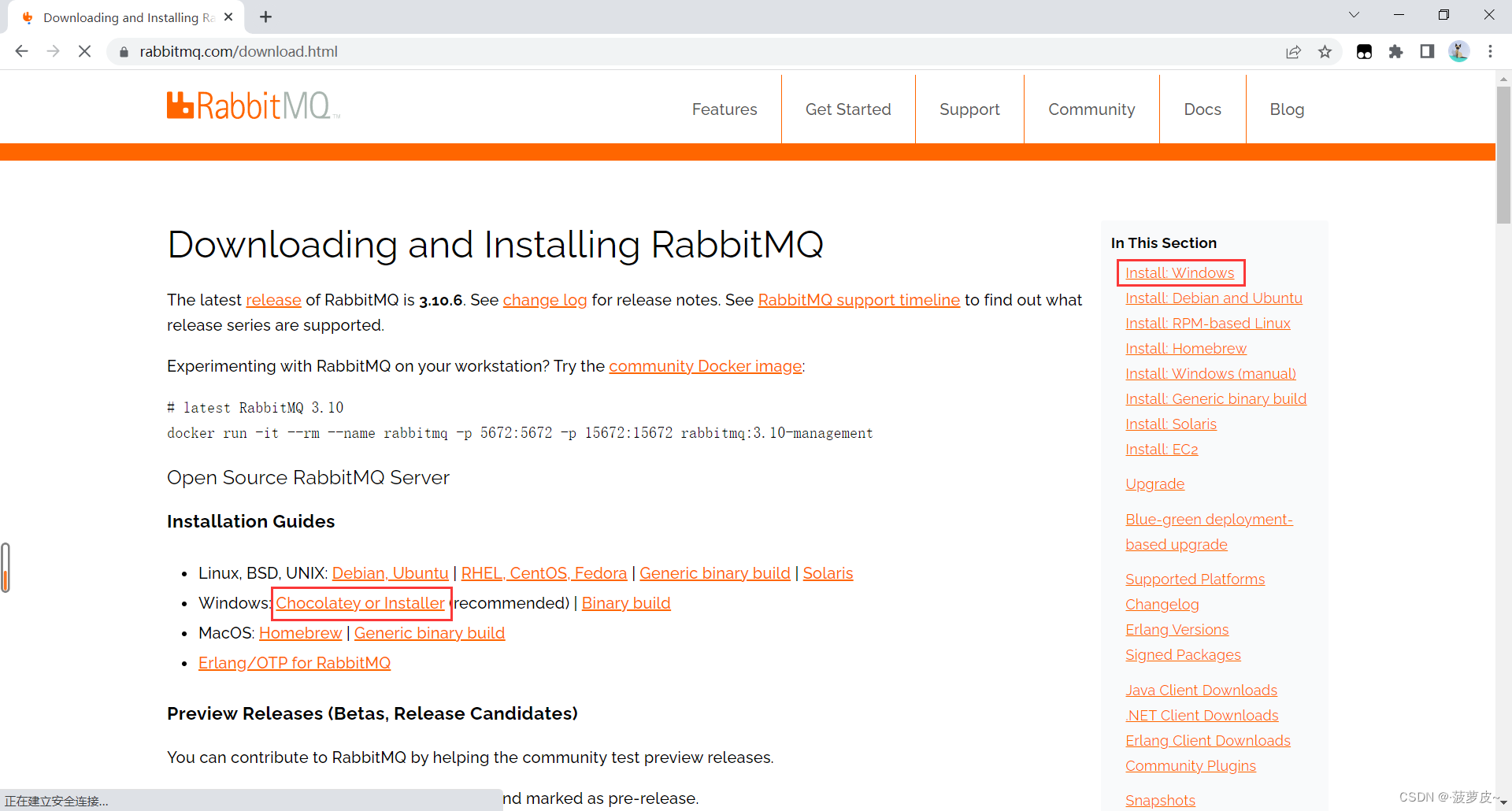This screenshot has width=1512, height=811.
Task: Open Community Plugins link
Action: click(1191, 766)
